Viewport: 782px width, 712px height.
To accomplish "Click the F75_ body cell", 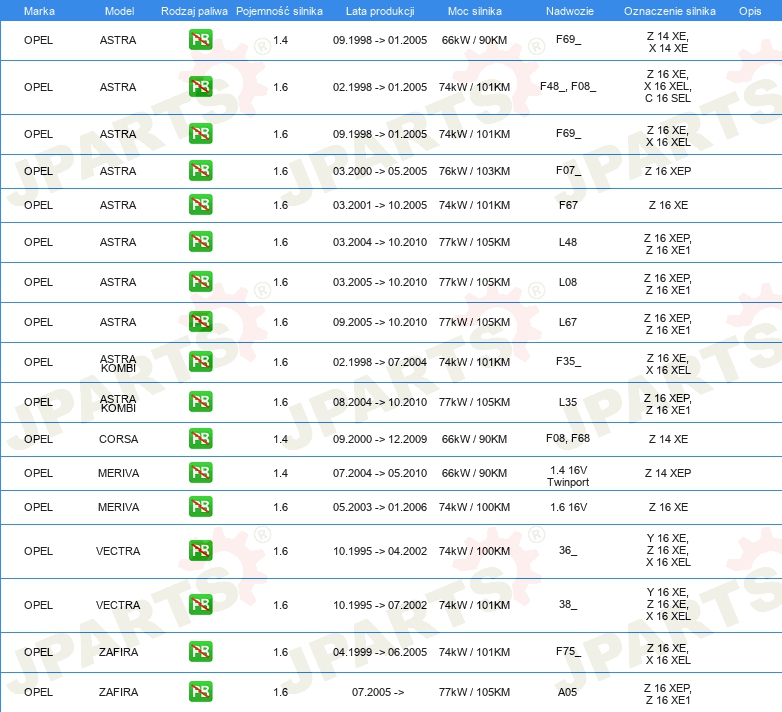I will pyautogui.click(x=568, y=652).
